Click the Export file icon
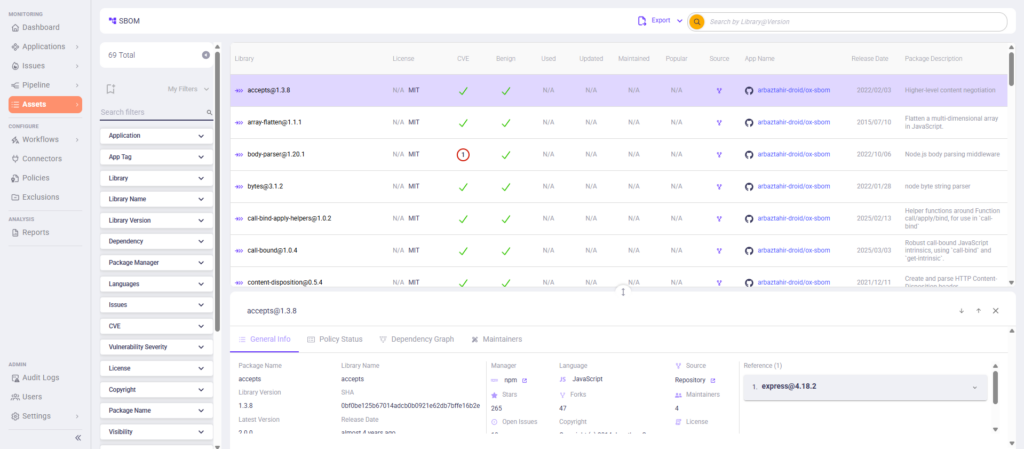 (x=642, y=21)
